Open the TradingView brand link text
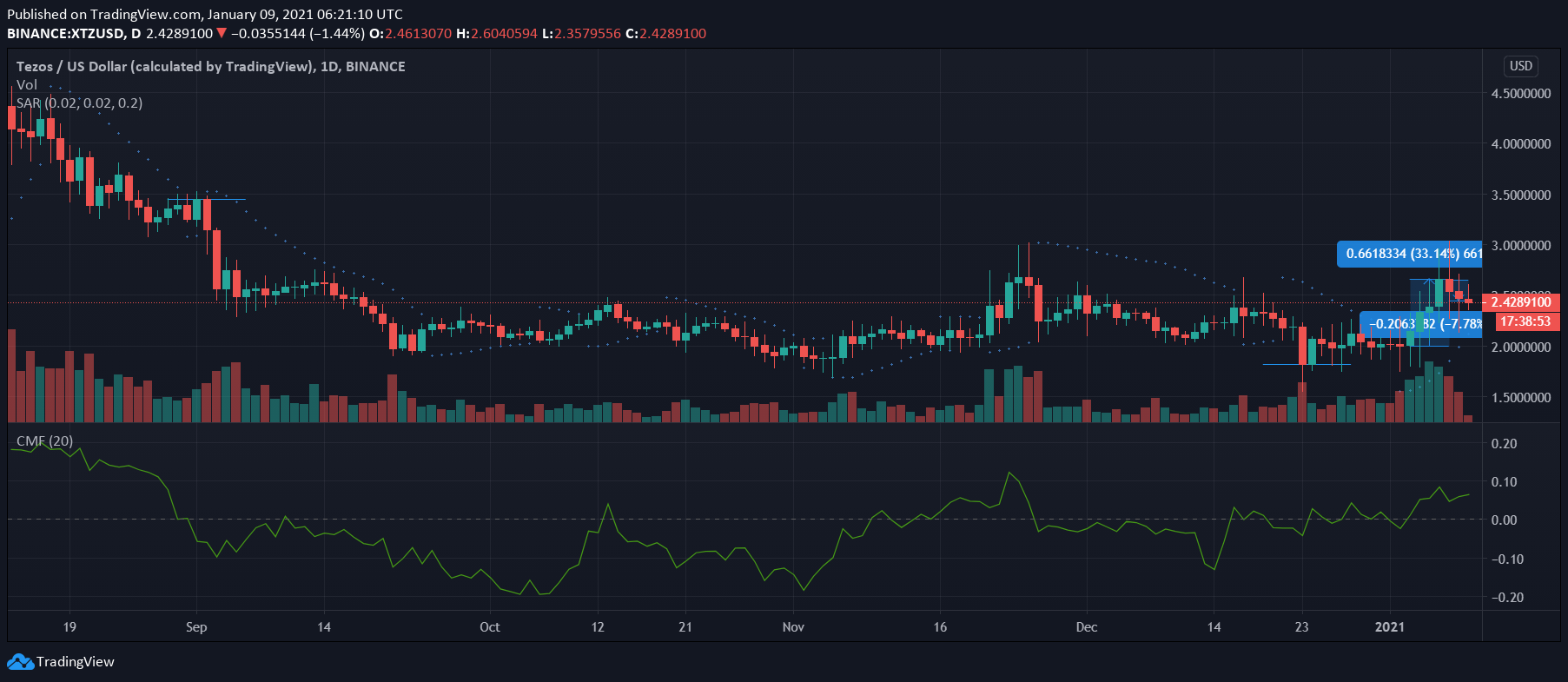Image resolution: width=1568 pixels, height=682 pixels. 76,662
